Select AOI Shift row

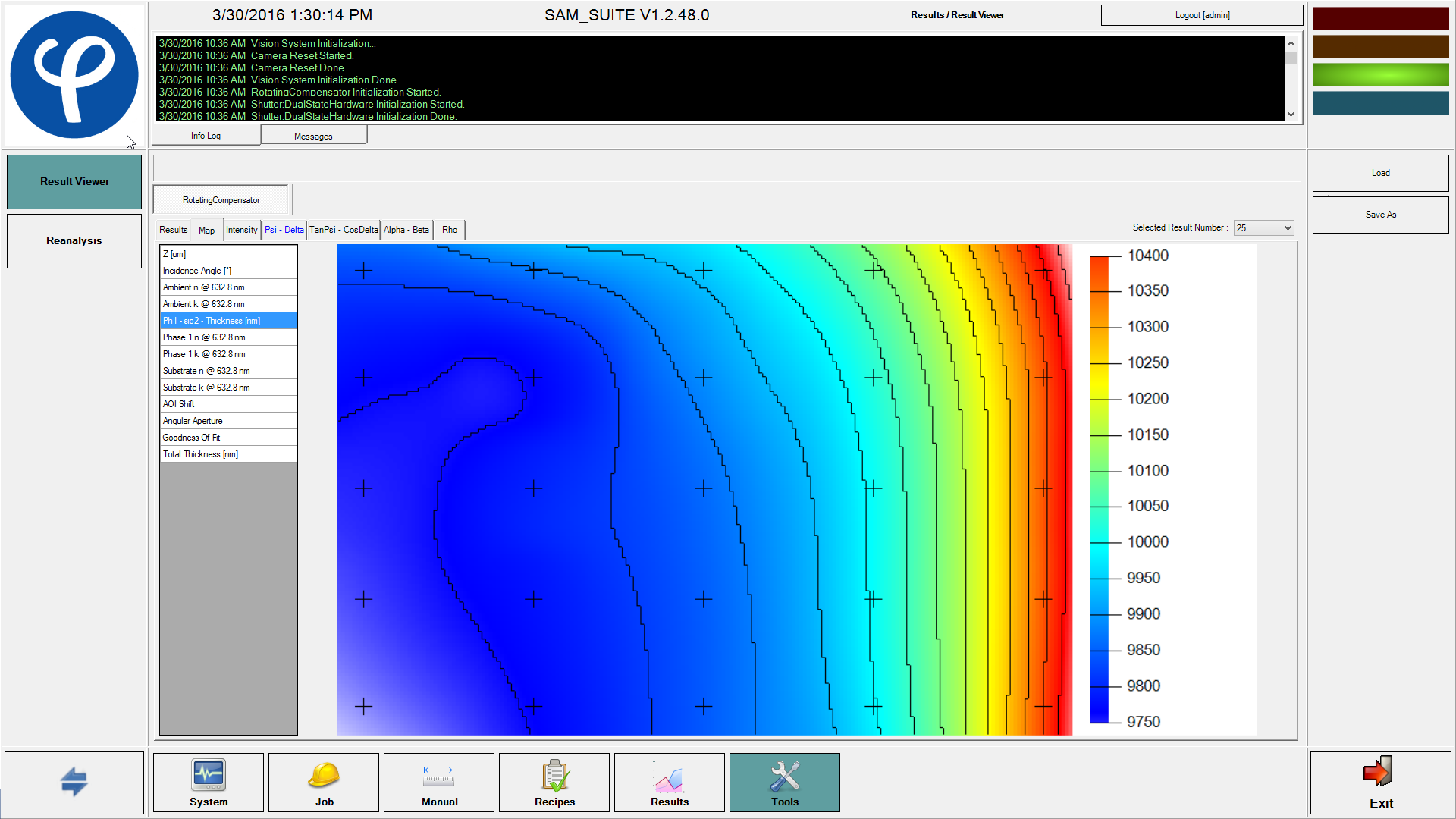(x=228, y=404)
